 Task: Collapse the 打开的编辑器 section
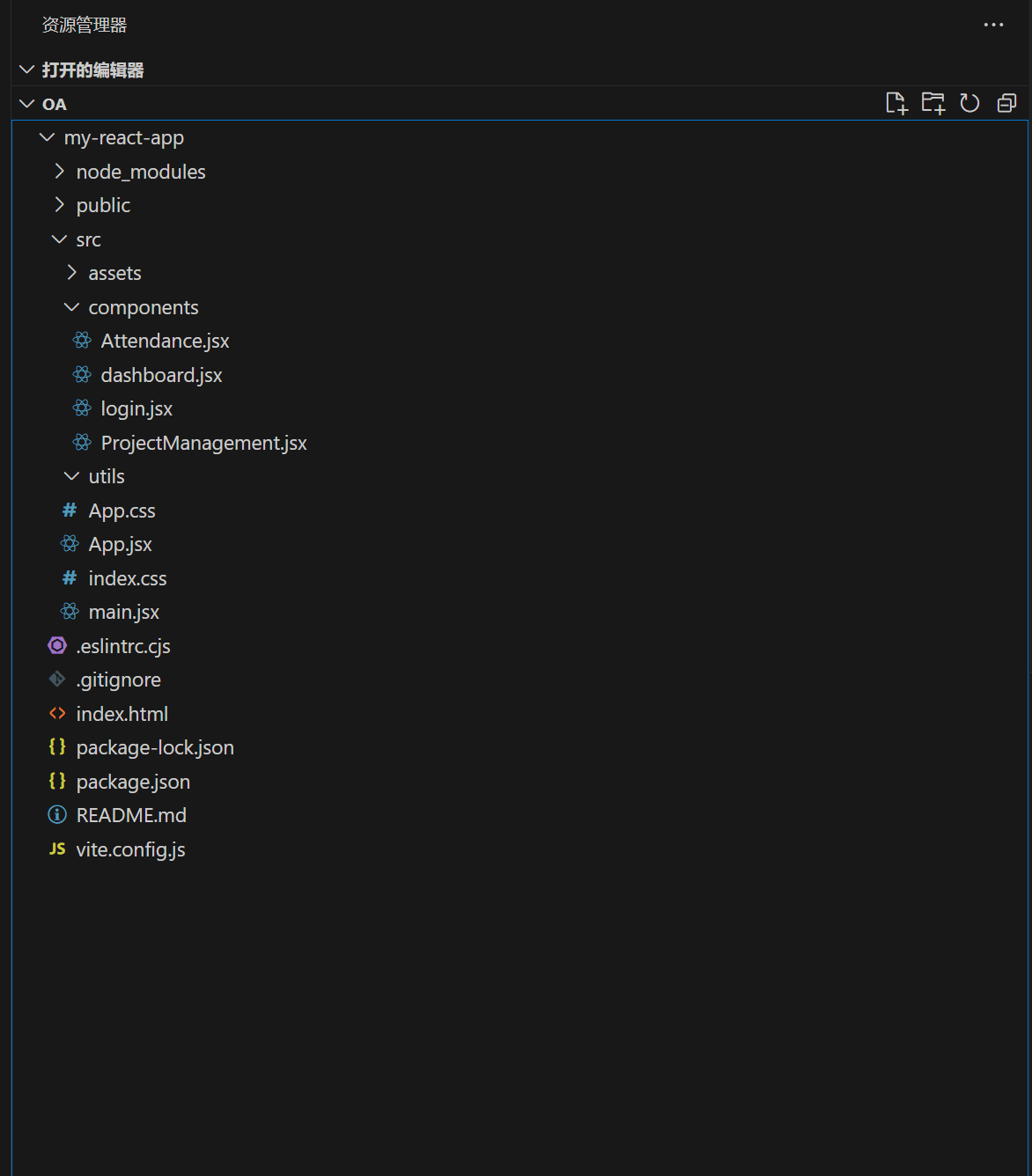(x=27, y=70)
